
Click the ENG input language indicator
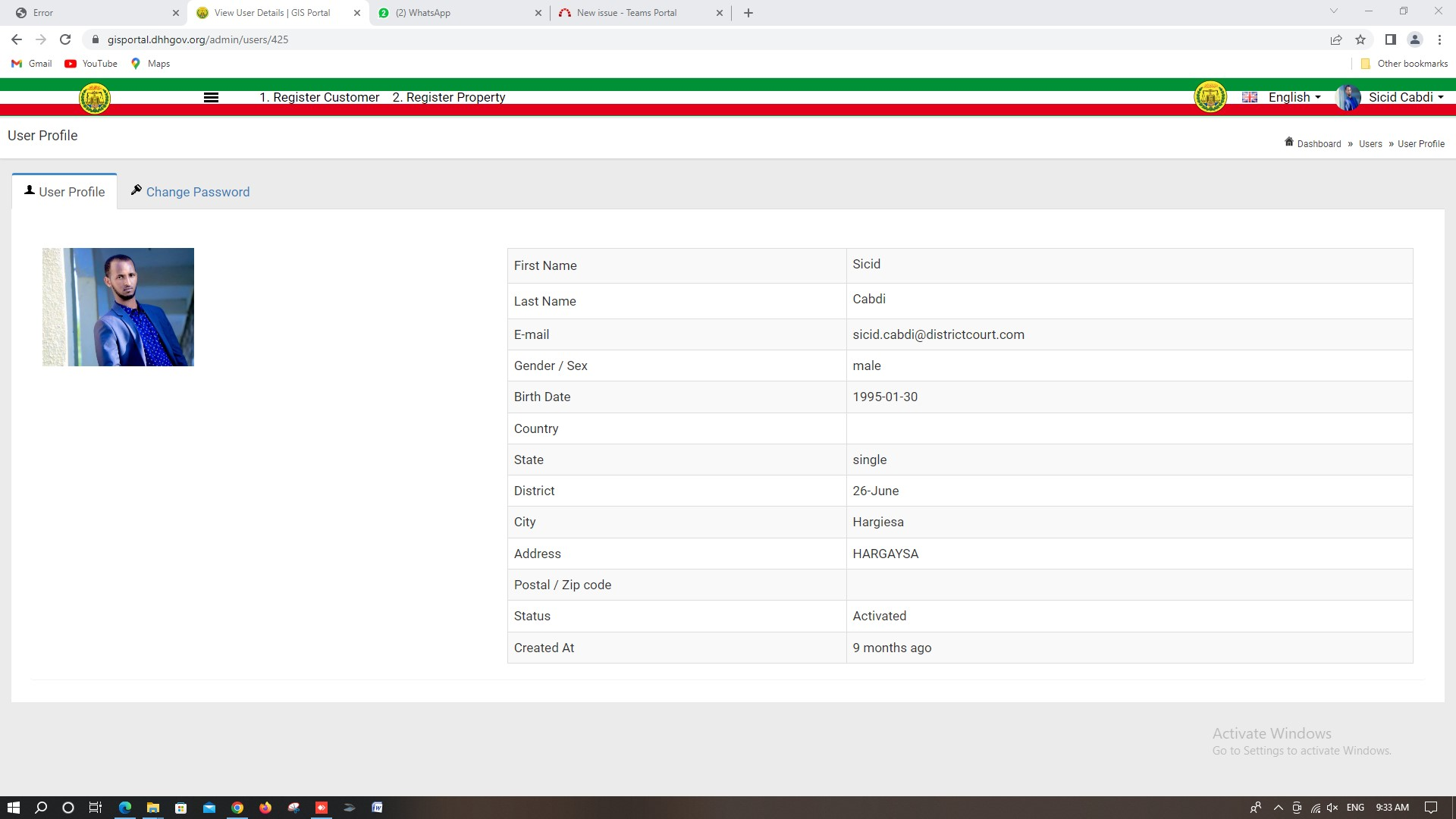pos(1355,808)
